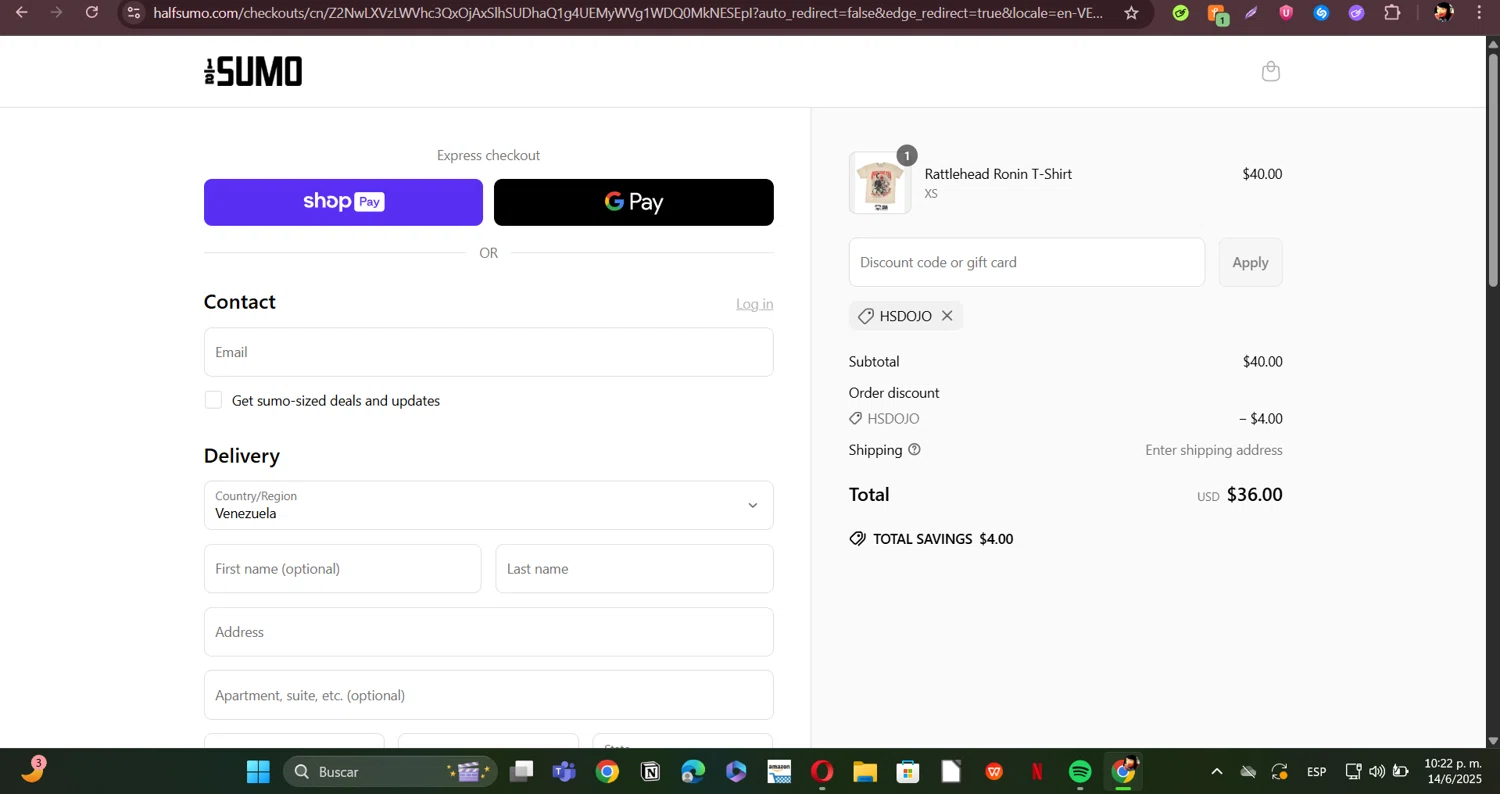Screen dimensions: 1500x794
Task: Go back to the previous page
Action: tap(21, 13)
